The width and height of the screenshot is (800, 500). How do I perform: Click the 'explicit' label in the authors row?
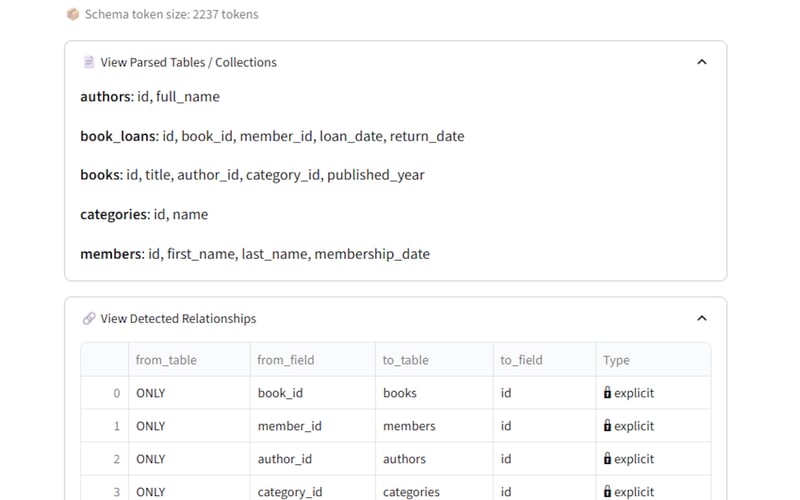(634, 459)
